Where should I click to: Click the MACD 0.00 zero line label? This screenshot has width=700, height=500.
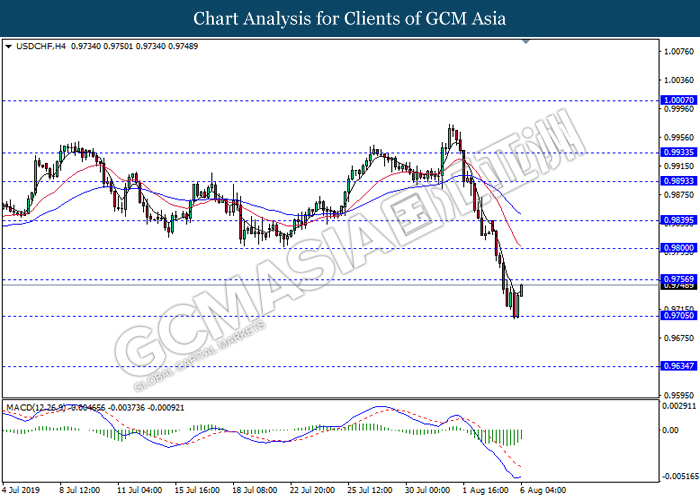[671, 430]
